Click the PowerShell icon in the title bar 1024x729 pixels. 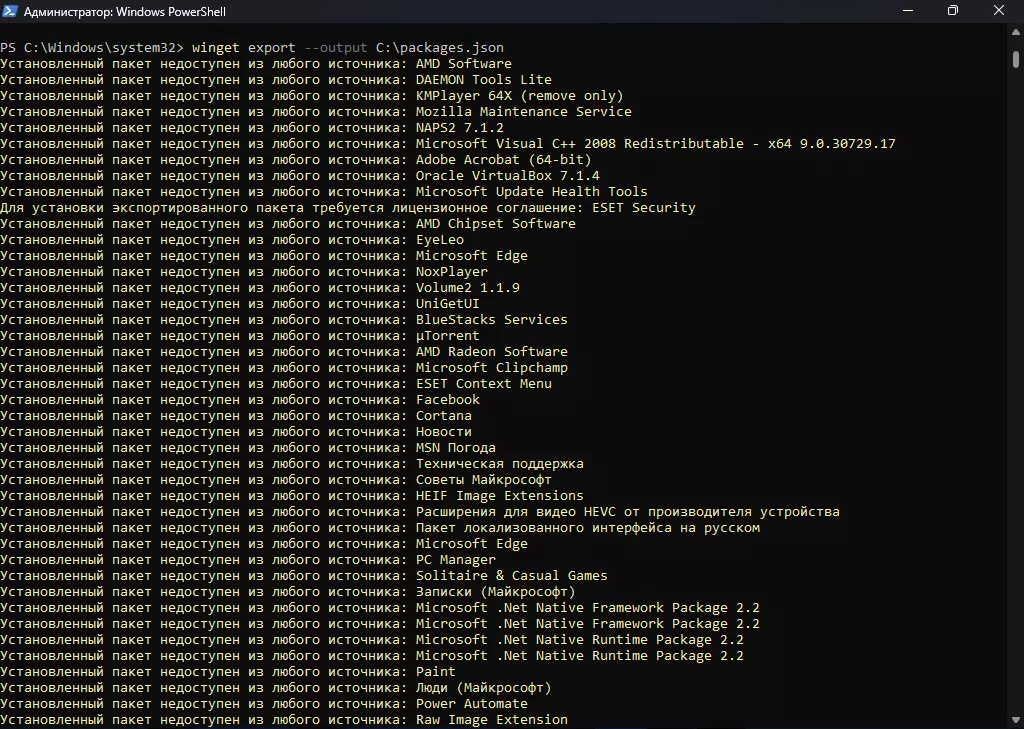(x=10, y=12)
